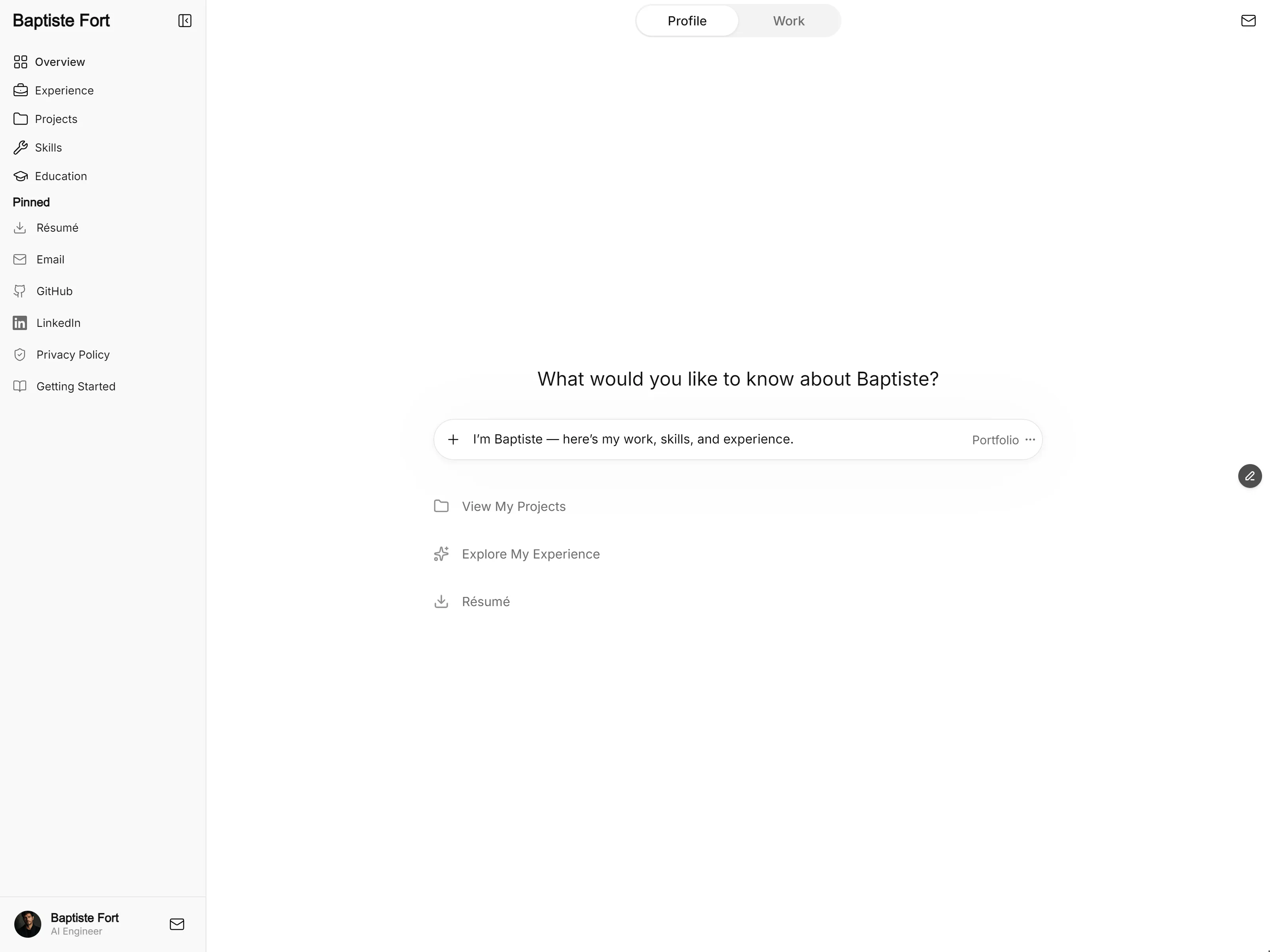Click Baptiste Fort's avatar photo
1270x952 pixels.
pyautogui.click(x=27, y=924)
